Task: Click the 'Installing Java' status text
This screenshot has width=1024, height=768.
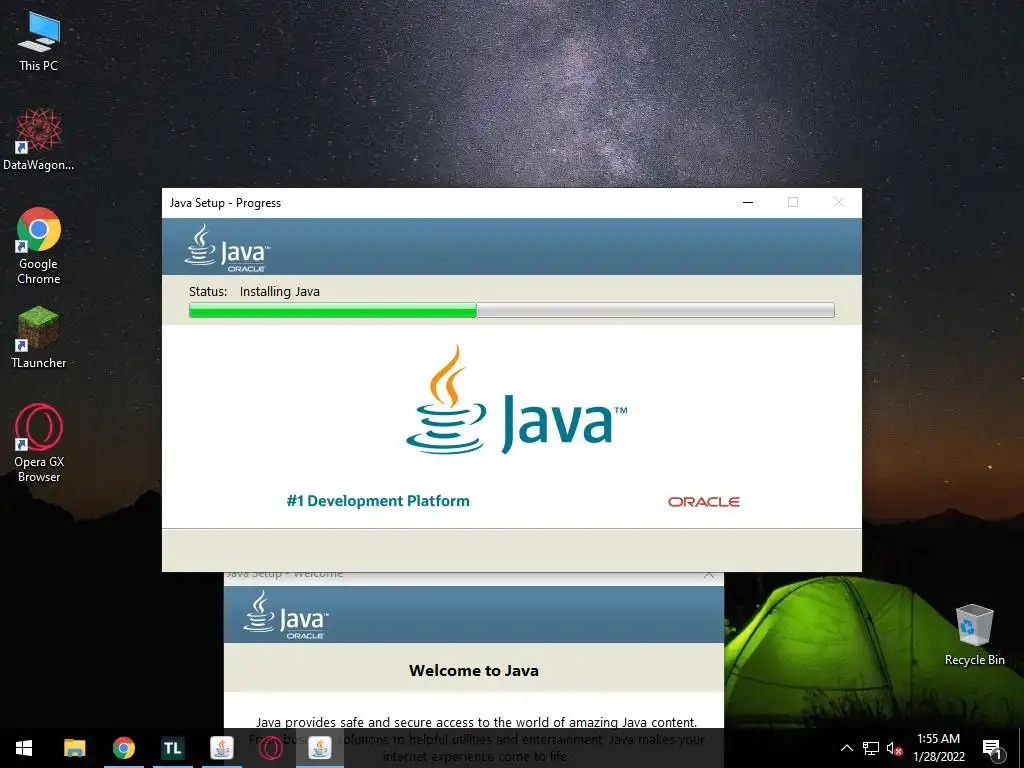Action: tap(280, 292)
